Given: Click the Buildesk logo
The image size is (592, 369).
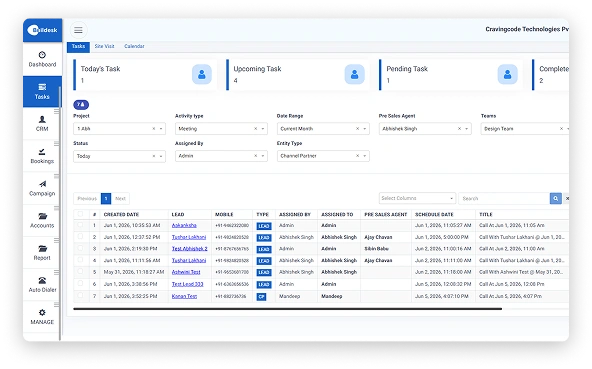Looking at the screenshot, I should [42, 30].
